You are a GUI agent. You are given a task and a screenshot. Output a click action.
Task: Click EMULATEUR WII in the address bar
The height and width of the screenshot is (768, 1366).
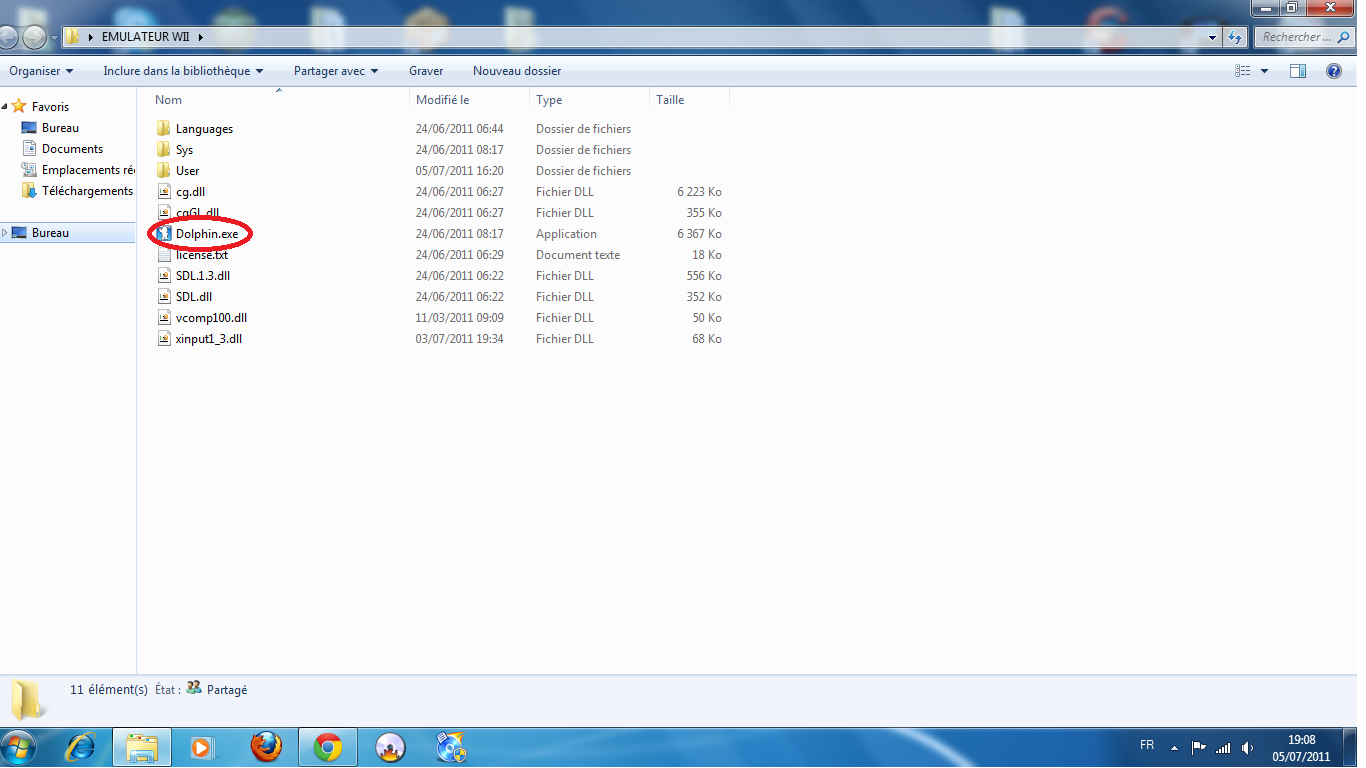[x=147, y=37]
